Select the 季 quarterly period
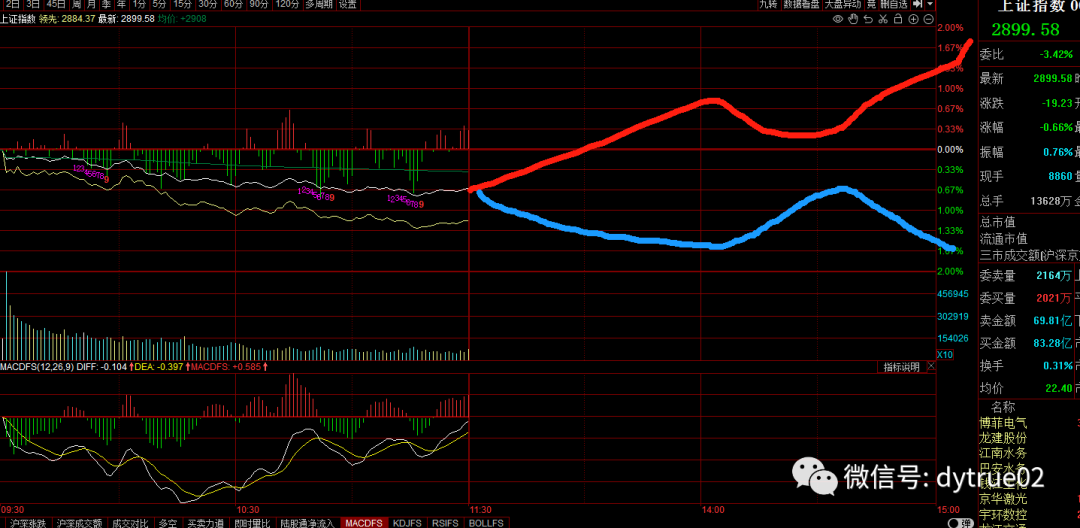1080x528 pixels. 106,4
